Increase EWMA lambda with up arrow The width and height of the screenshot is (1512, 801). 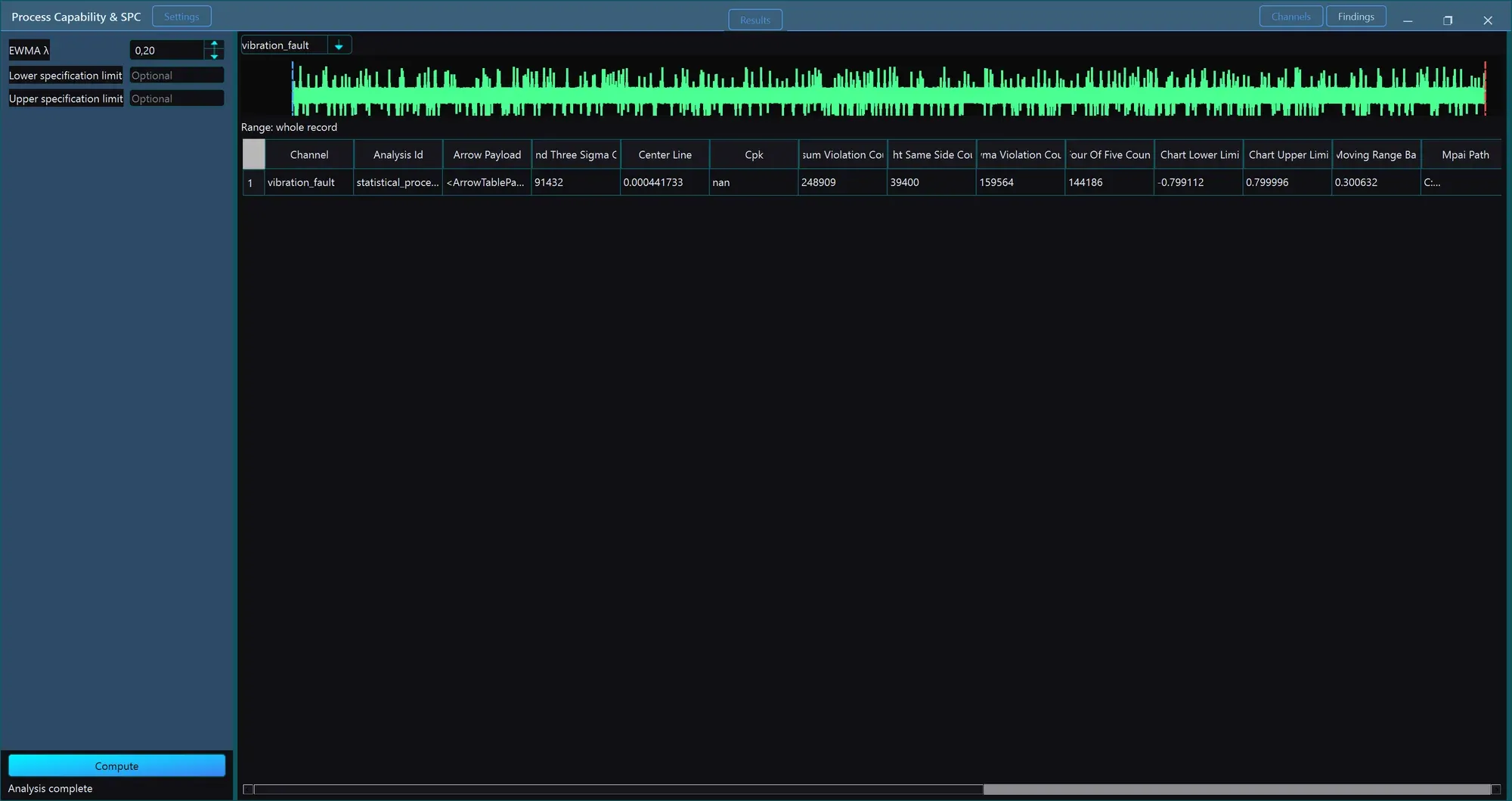pyautogui.click(x=214, y=45)
